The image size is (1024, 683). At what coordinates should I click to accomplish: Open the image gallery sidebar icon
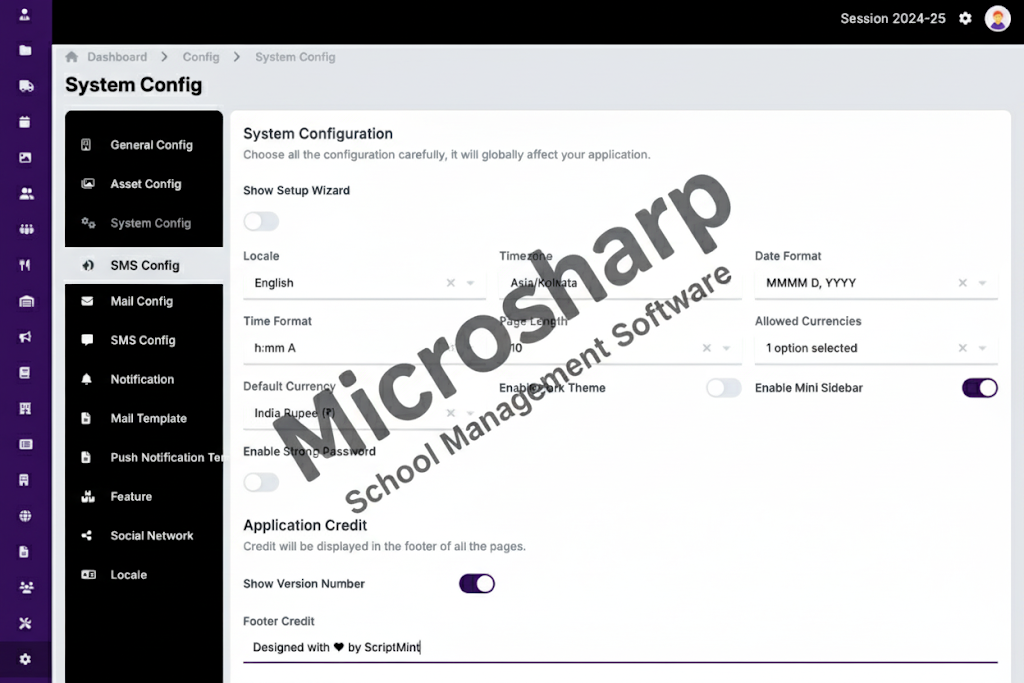[25, 158]
